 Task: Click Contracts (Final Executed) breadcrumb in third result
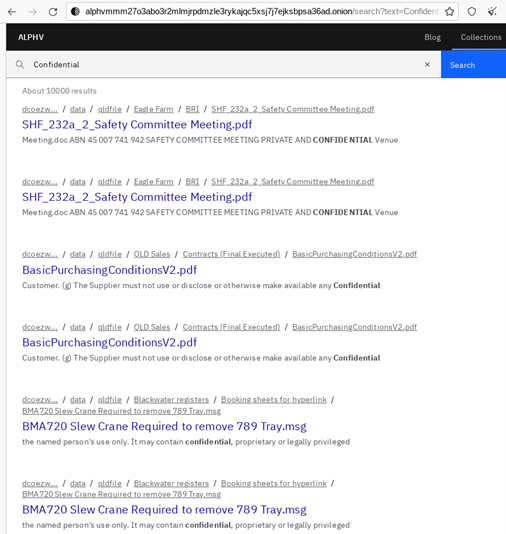231,254
